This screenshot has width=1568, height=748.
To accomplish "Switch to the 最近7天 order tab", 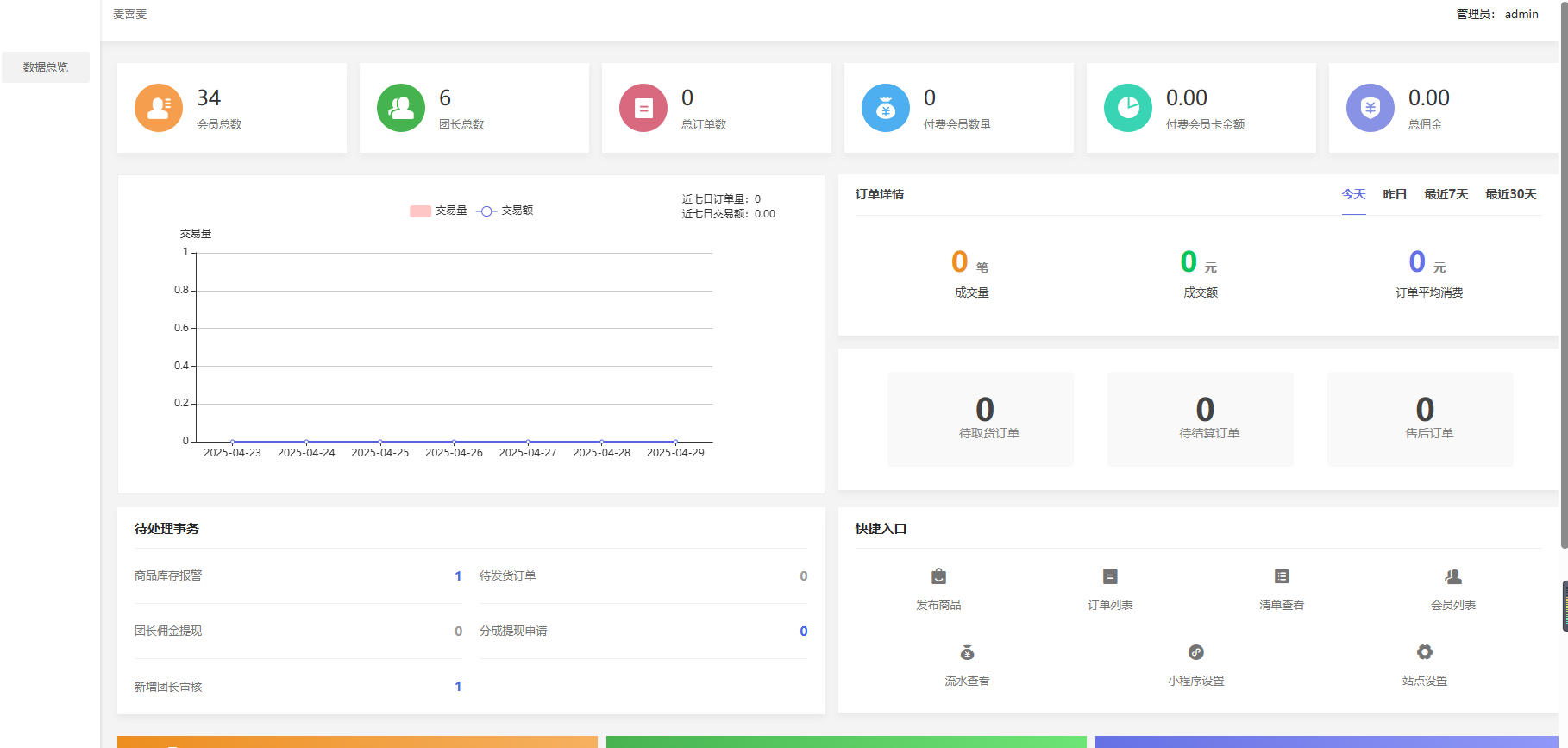I will click(1446, 194).
